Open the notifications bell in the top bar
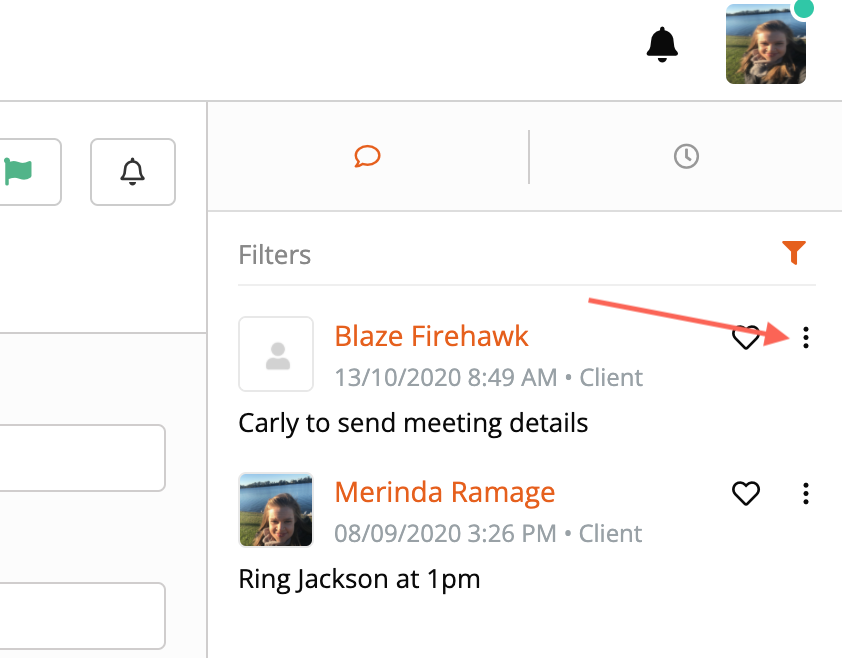 coord(662,45)
